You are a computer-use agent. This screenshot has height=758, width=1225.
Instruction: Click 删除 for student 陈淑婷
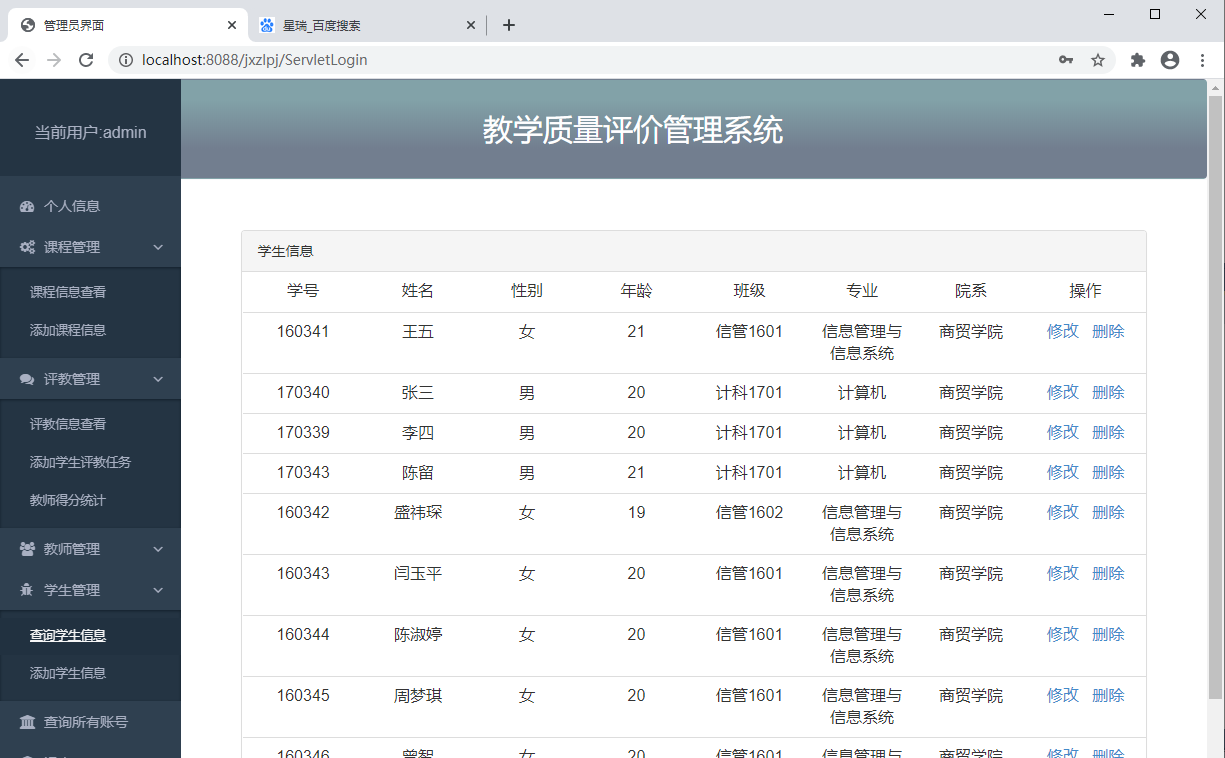(x=1108, y=634)
